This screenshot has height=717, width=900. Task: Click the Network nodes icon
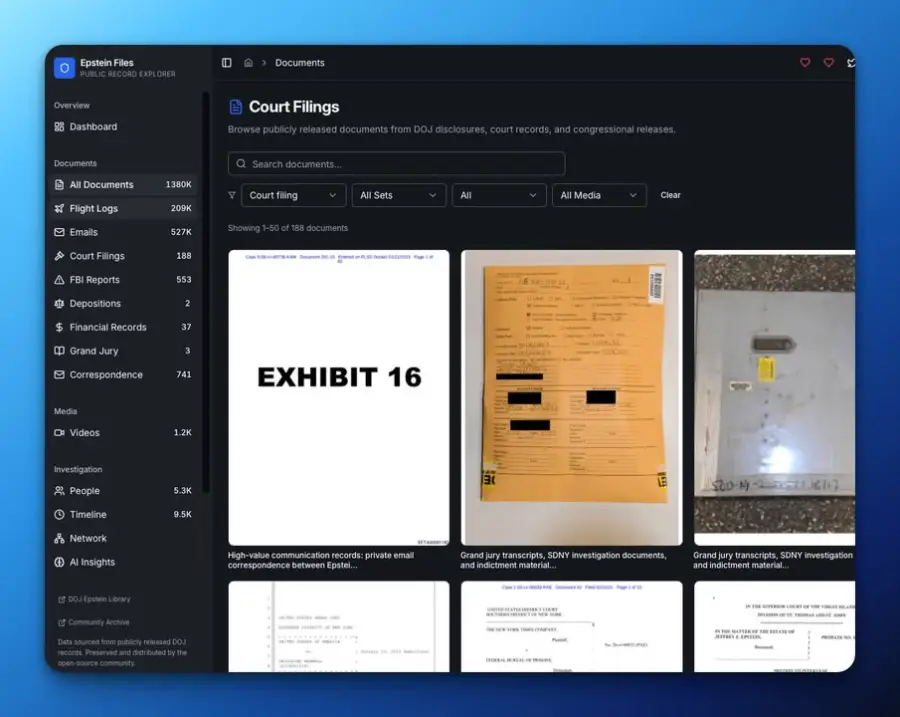(59, 538)
